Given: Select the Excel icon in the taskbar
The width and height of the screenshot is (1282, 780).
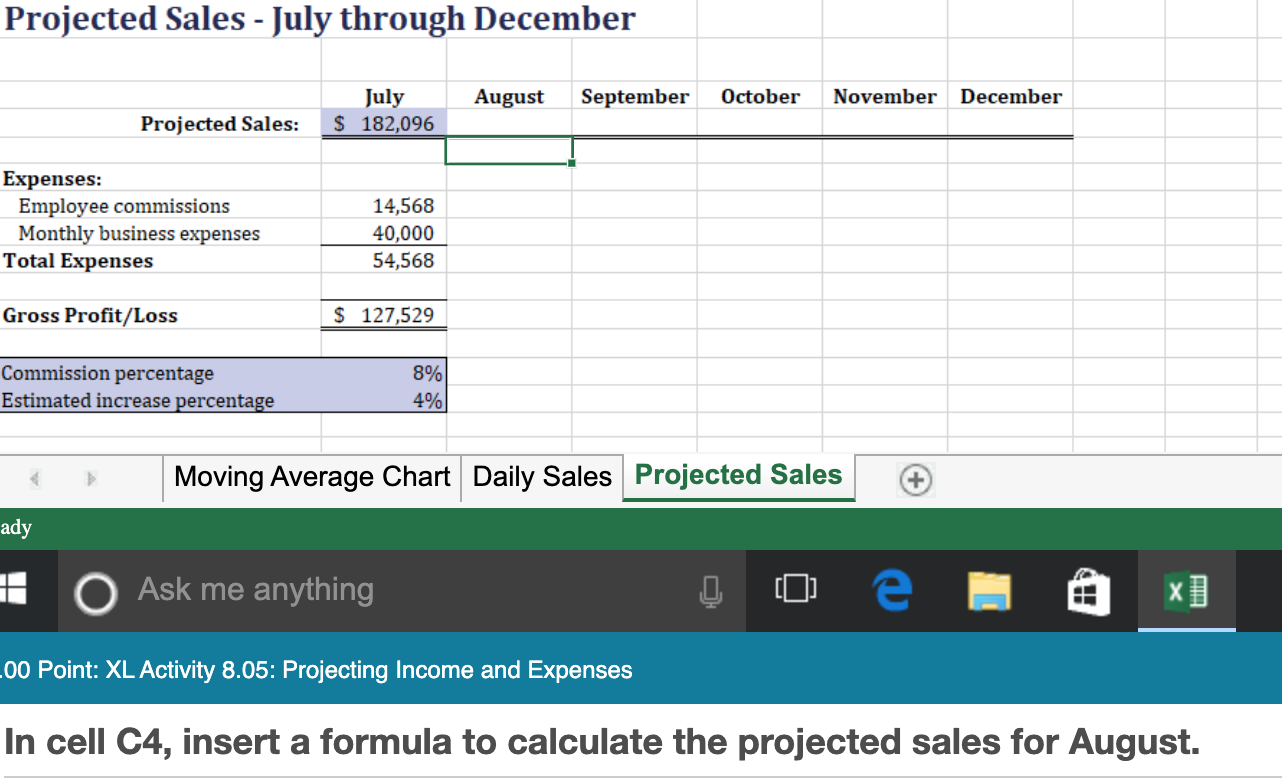Looking at the screenshot, I should [x=1186, y=590].
